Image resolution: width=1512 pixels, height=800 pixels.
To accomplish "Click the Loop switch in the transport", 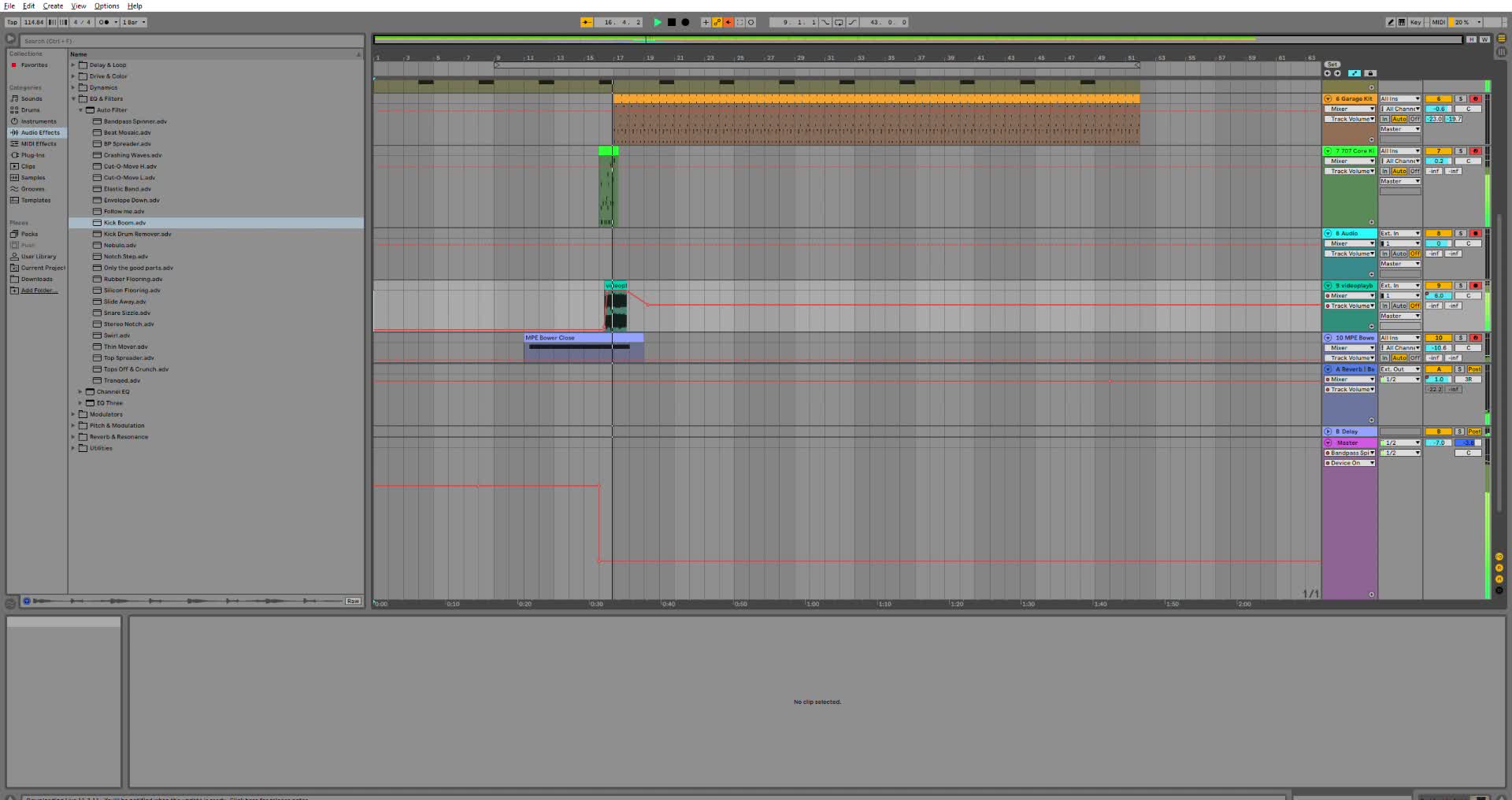I will coord(740,22).
